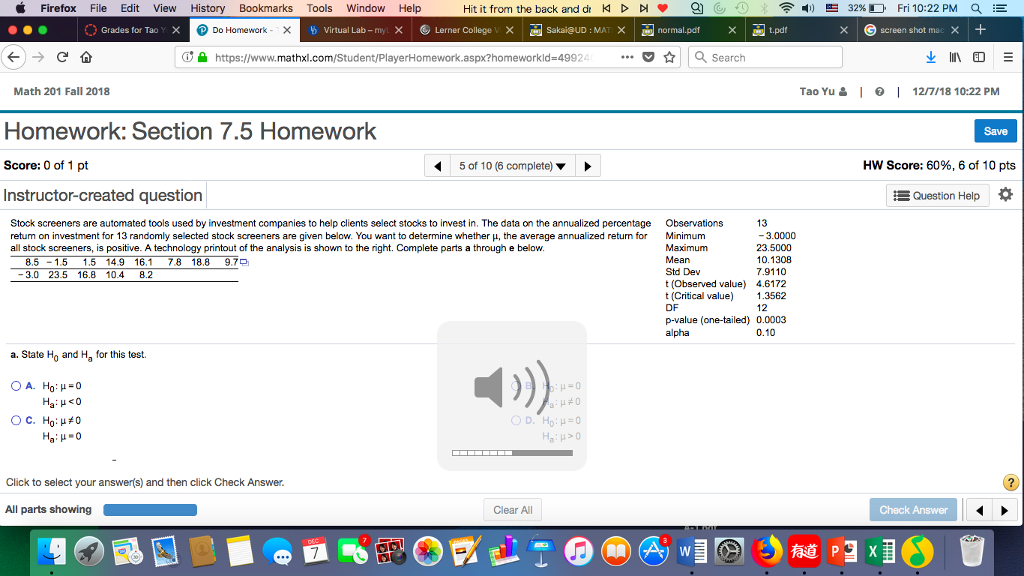Select answer option C radio button
The height and width of the screenshot is (576, 1024).
pyautogui.click(x=16, y=421)
